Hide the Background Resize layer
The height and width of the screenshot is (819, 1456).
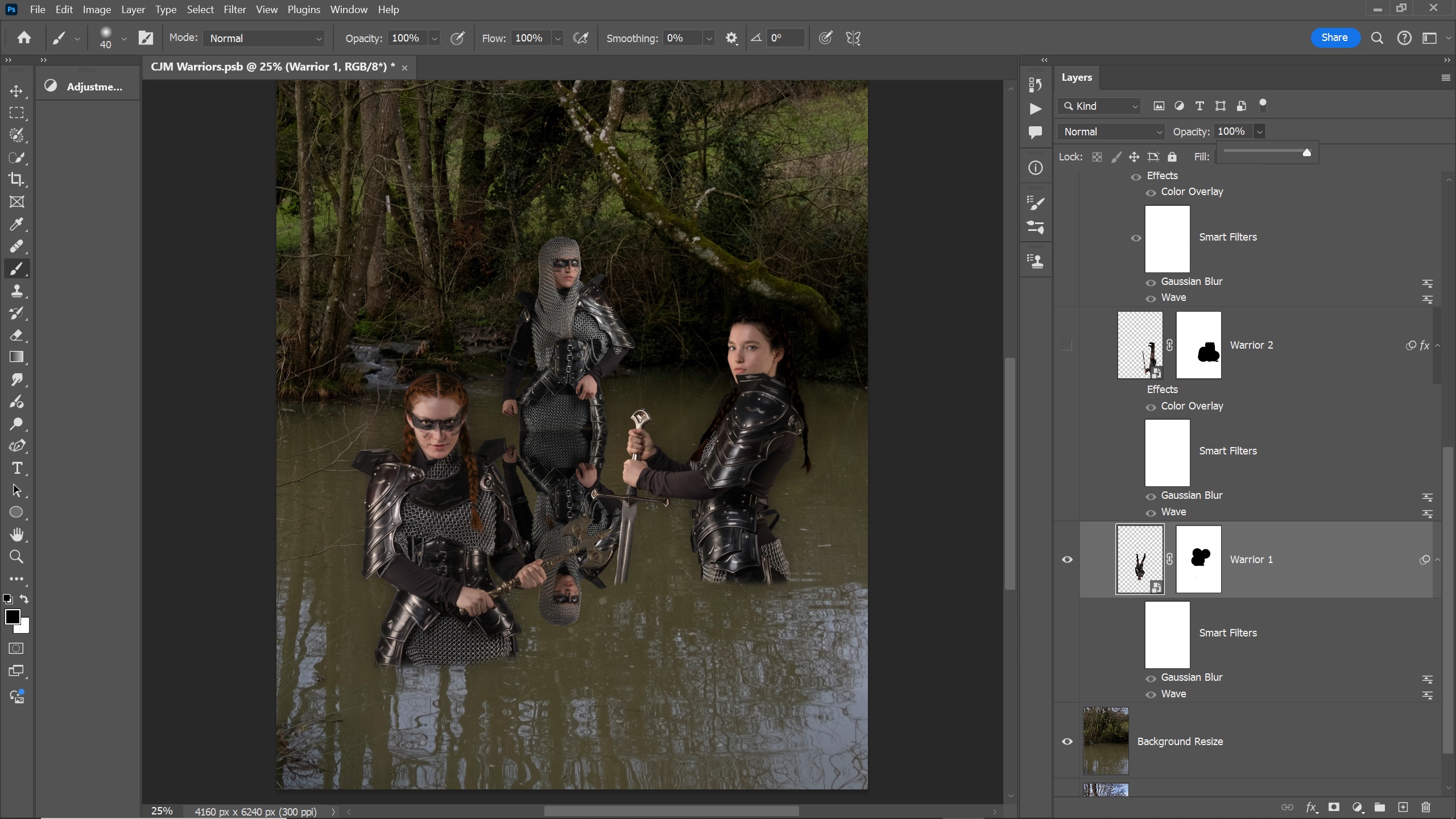[x=1067, y=742]
